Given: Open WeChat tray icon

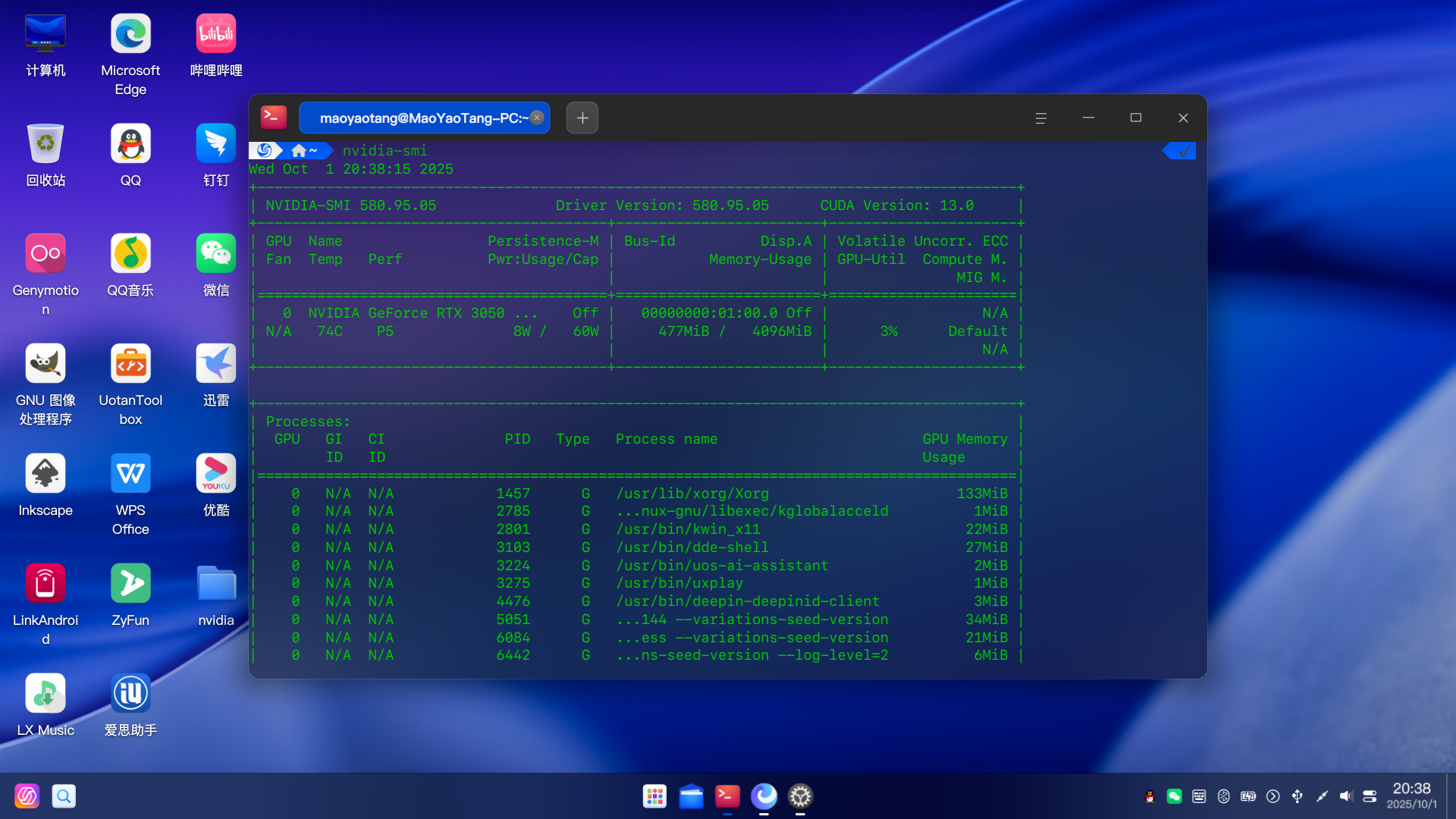Looking at the screenshot, I should 1174,796.
